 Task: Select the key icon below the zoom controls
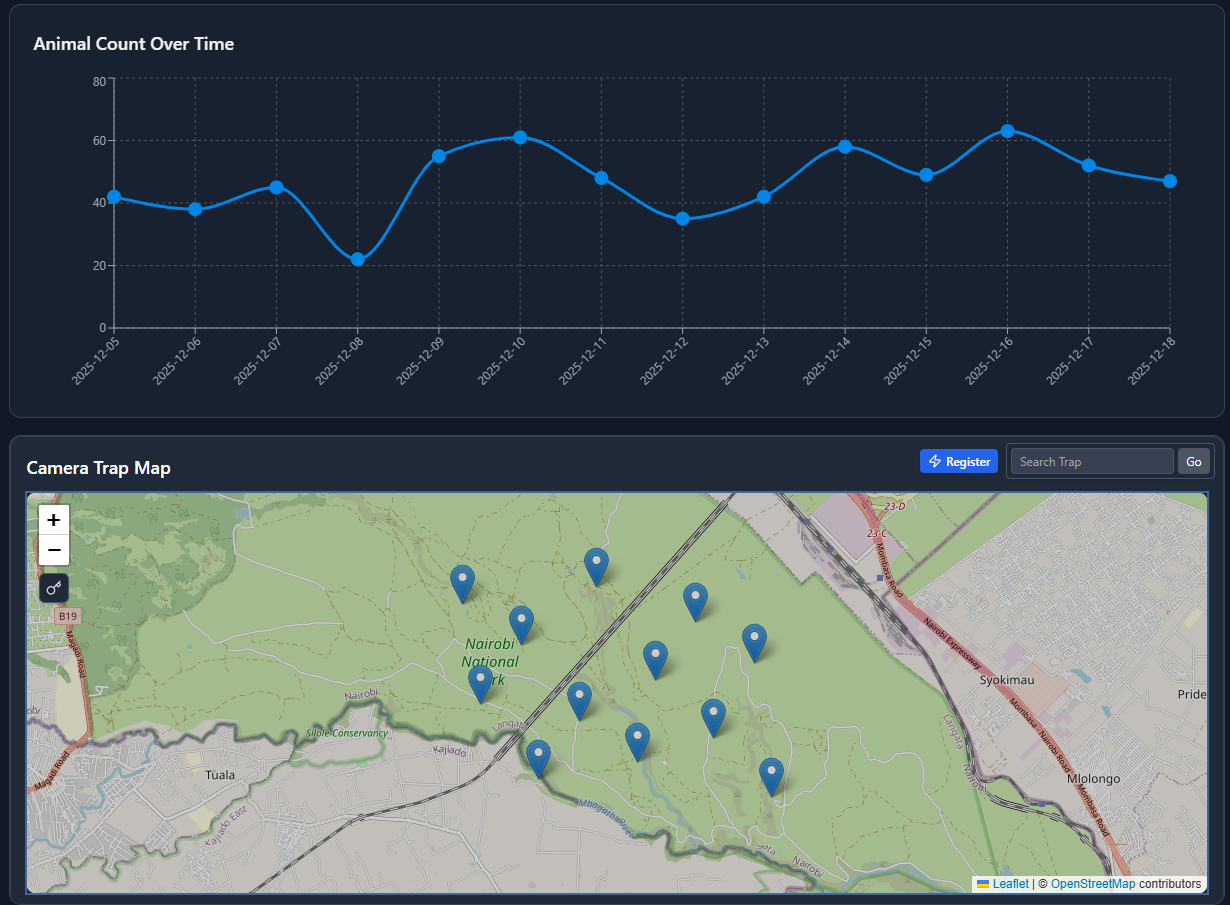point(53,588)
